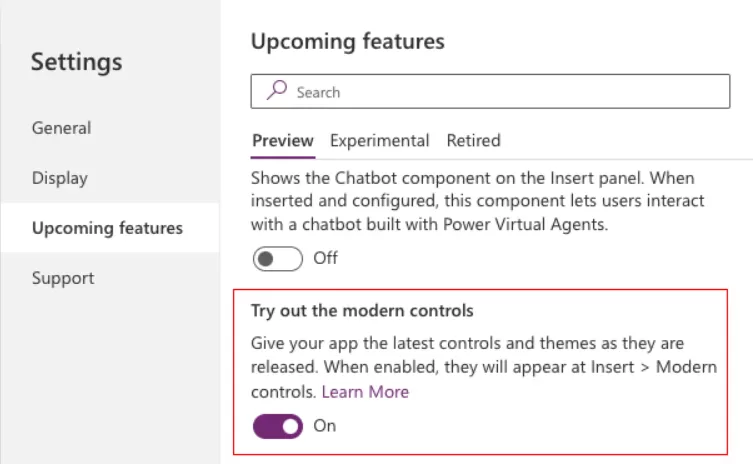The width and height of the screenshot is (753, 464).
Task: Click the On label beside modern controls toggle
Action: pyautogui.click(x=325, y=426)
